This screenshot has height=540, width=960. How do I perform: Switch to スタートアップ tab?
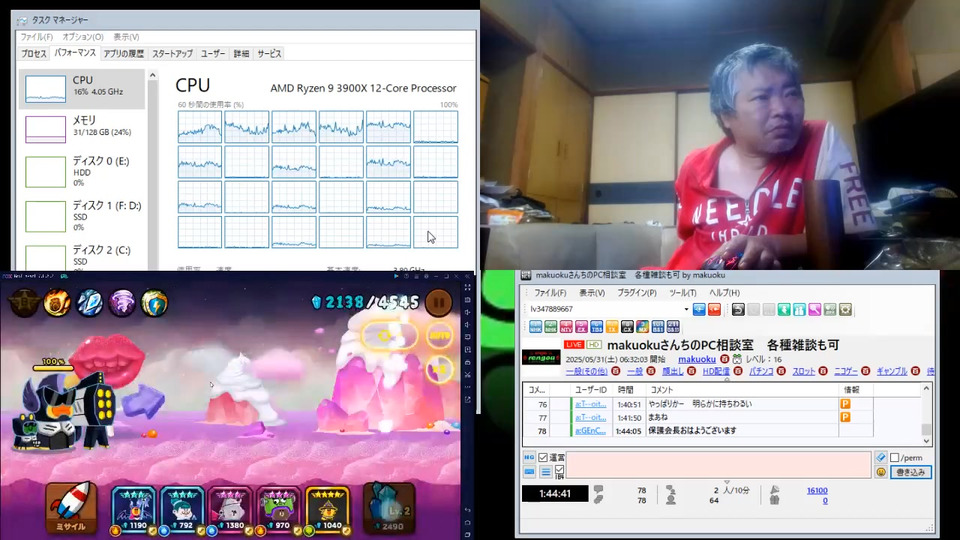172,54
